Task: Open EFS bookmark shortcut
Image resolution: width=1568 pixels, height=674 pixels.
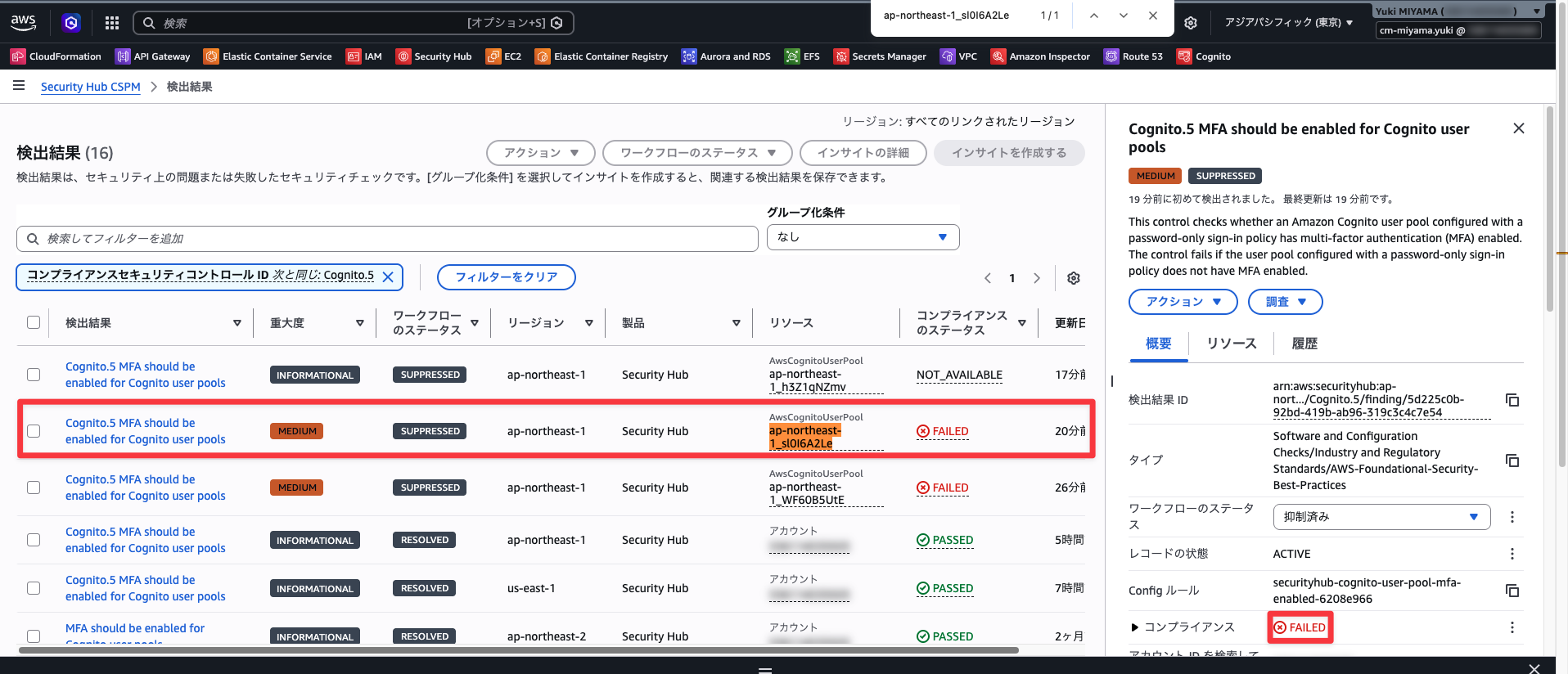Action: tap(802, 56)
